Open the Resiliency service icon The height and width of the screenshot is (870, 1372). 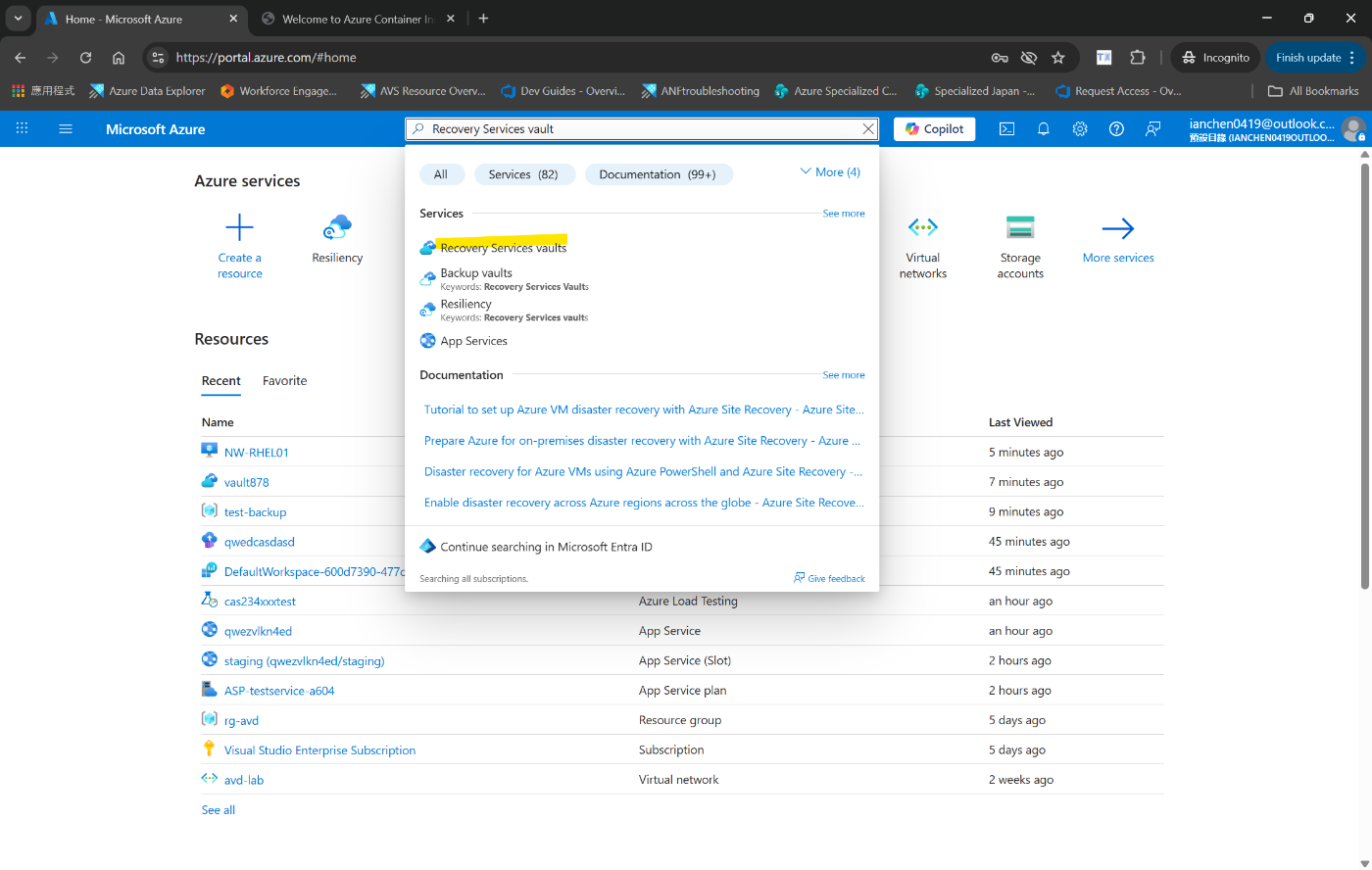(337, 228)
